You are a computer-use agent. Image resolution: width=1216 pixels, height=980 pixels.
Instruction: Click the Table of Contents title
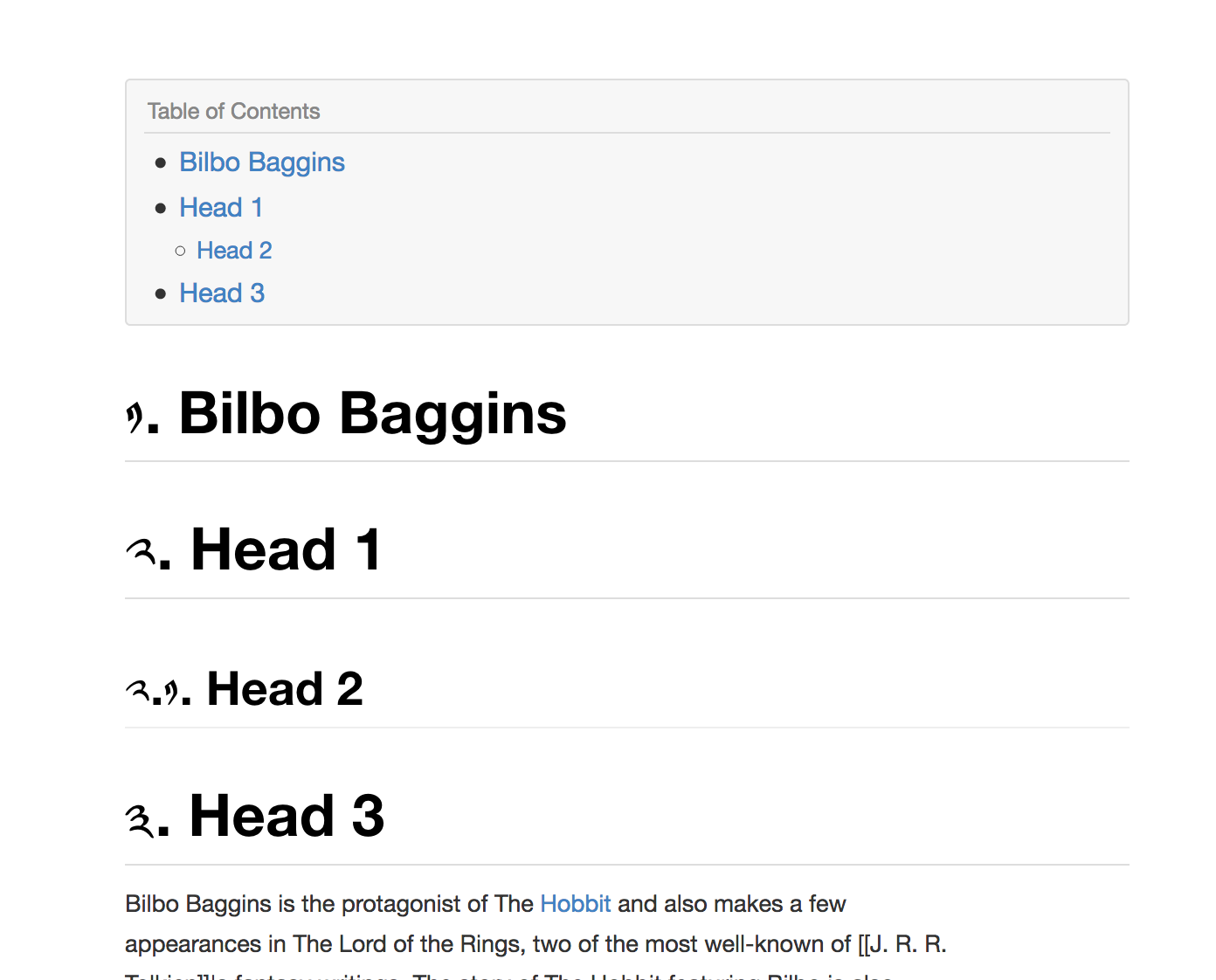233,112
